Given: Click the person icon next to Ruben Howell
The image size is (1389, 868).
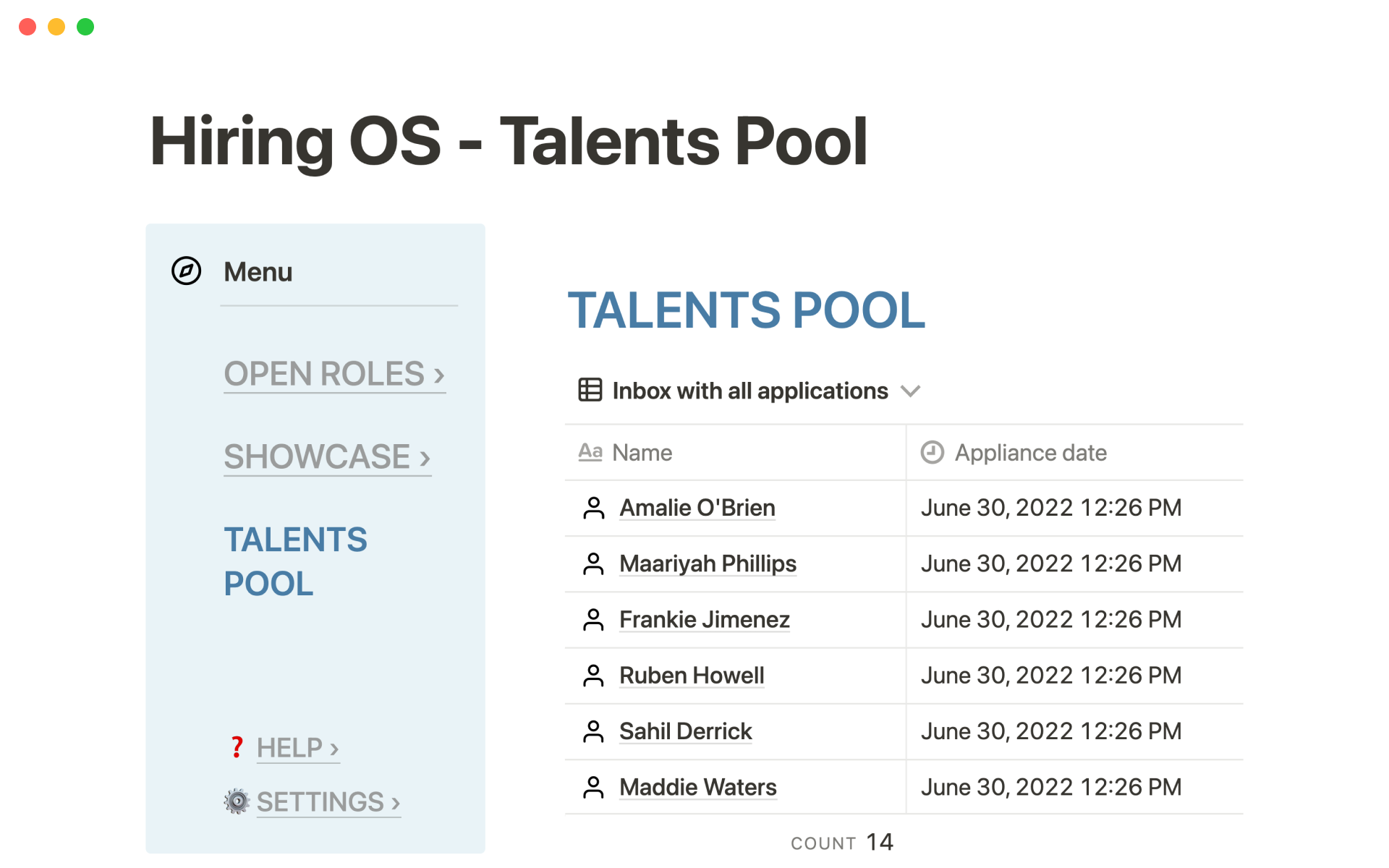Looking at the screenshot, I should [x=593, y=676].
